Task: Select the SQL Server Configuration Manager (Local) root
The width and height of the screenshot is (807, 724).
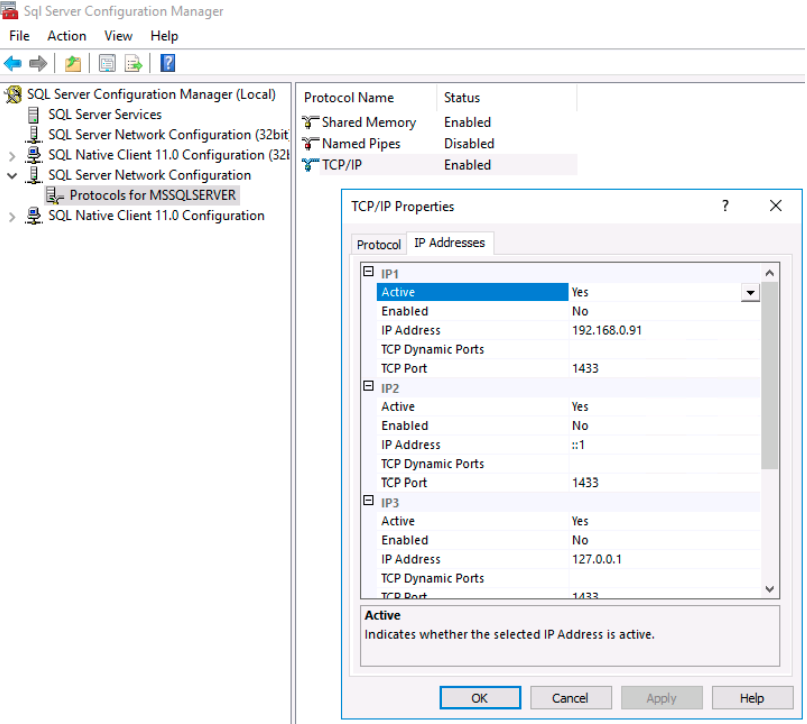Action: [151, 94]
